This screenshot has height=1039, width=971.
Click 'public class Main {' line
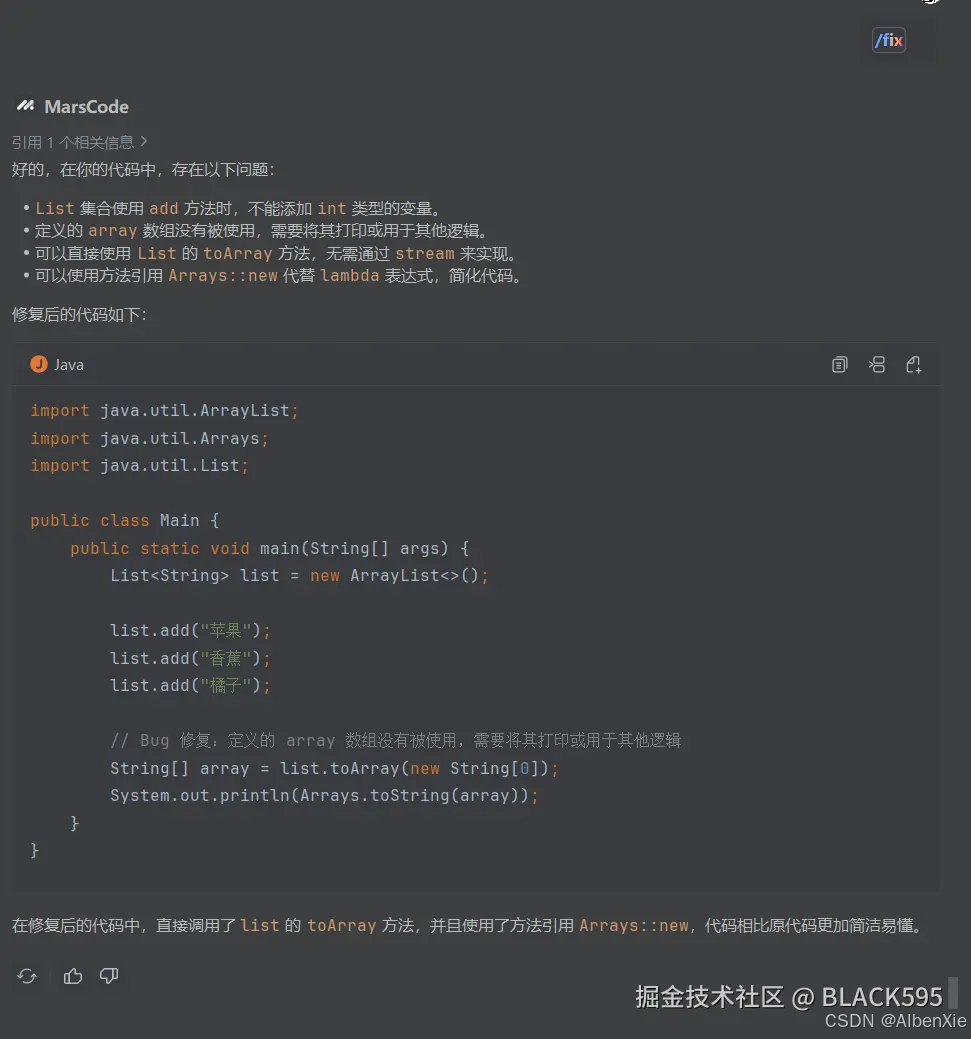click(125, 521)
